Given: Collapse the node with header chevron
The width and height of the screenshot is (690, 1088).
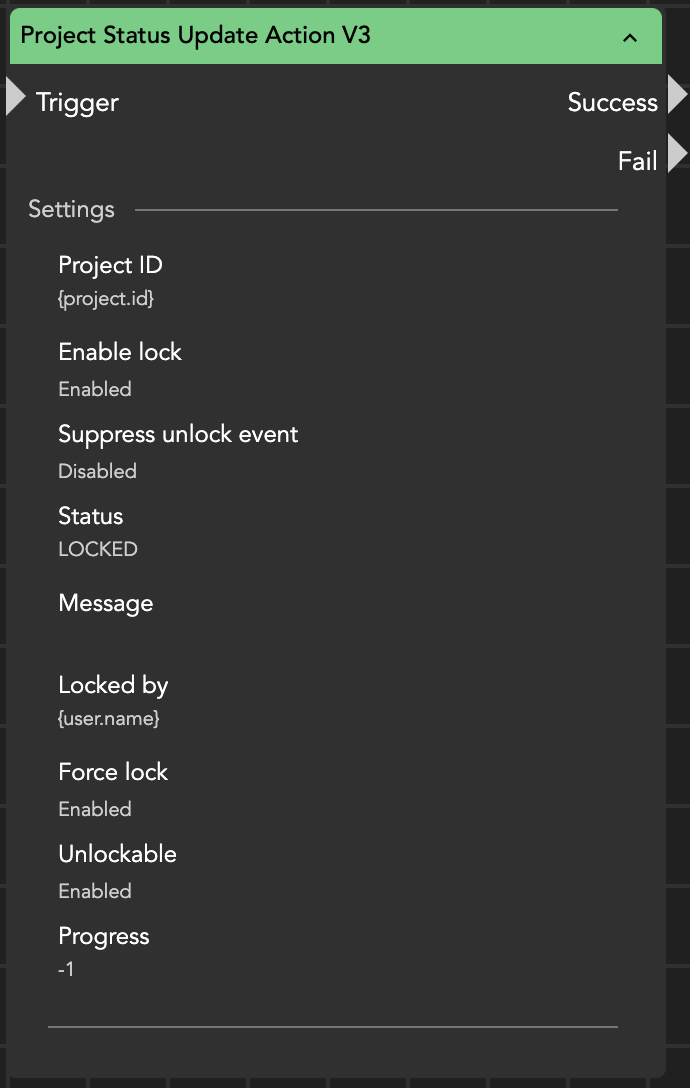Looking at the screenshot, I should point(630,38).
